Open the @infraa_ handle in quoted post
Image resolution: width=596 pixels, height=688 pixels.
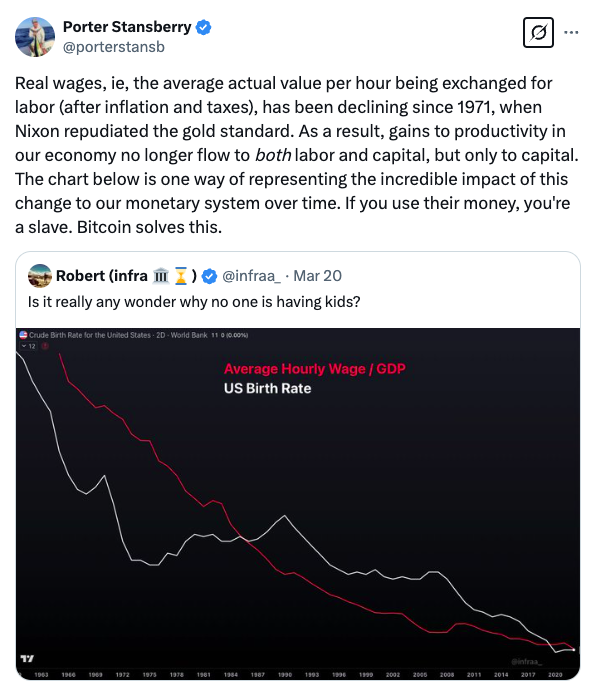251,276
